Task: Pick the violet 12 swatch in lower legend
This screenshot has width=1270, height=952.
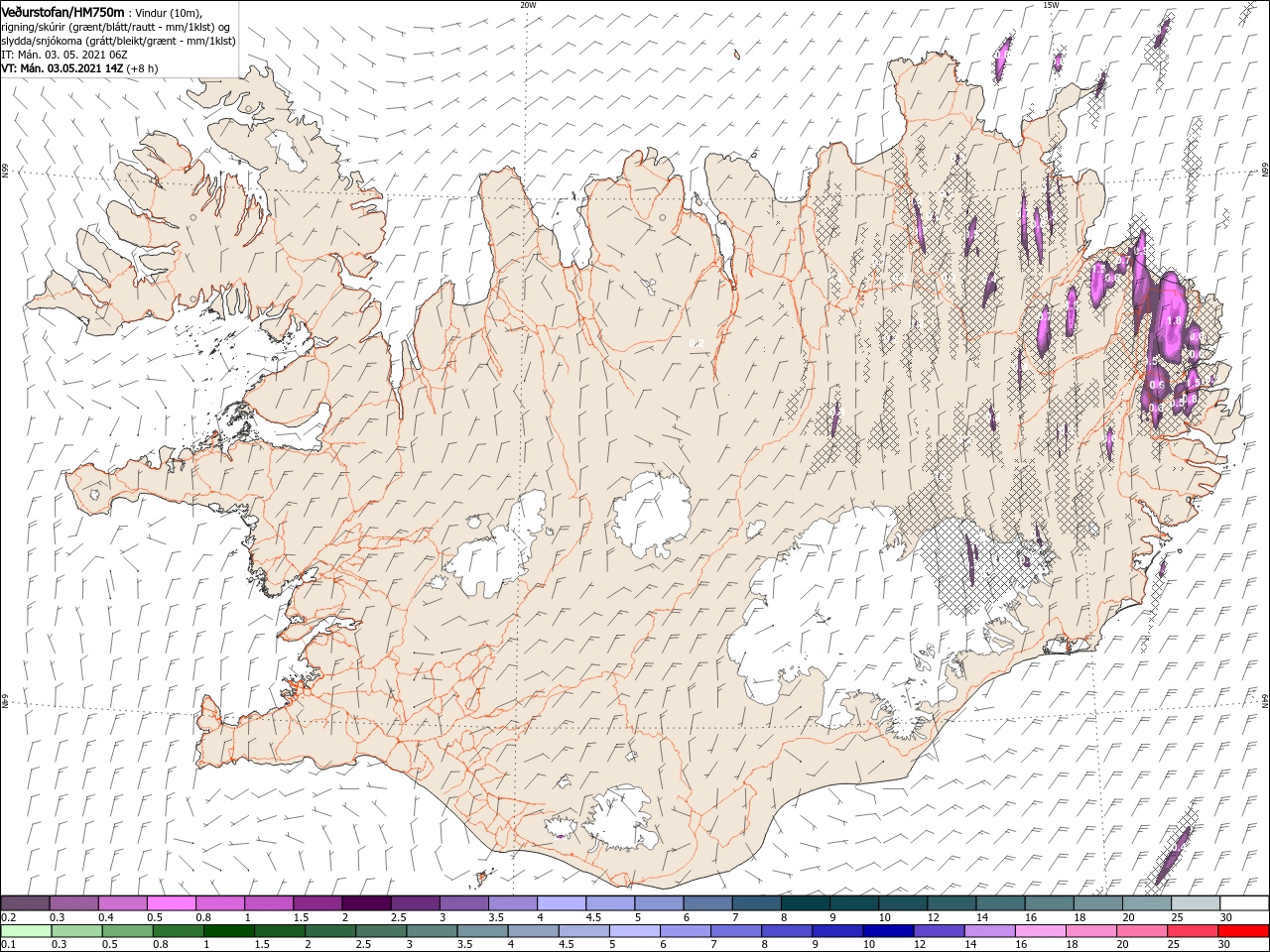Action: click(x=940, y=931)
